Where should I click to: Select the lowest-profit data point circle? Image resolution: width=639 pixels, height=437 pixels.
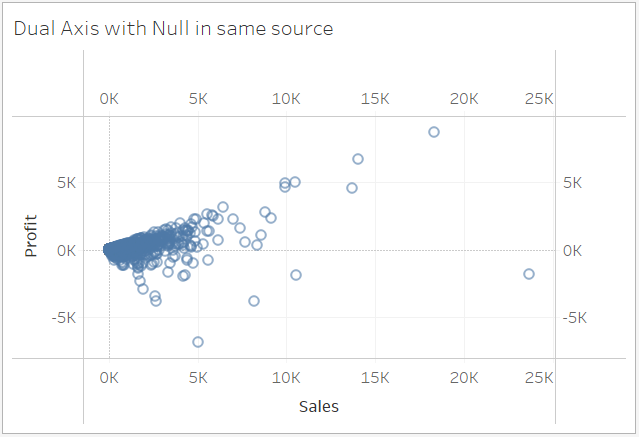pyautogui.click(x=198, y=342)
